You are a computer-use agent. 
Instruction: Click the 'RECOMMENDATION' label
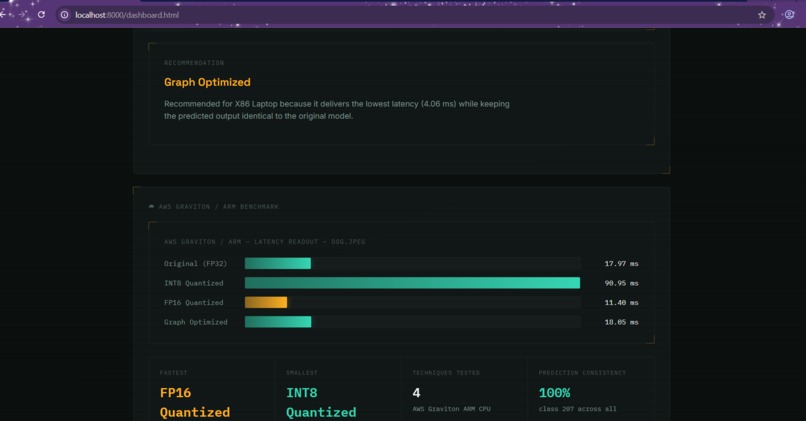point(194,63)
